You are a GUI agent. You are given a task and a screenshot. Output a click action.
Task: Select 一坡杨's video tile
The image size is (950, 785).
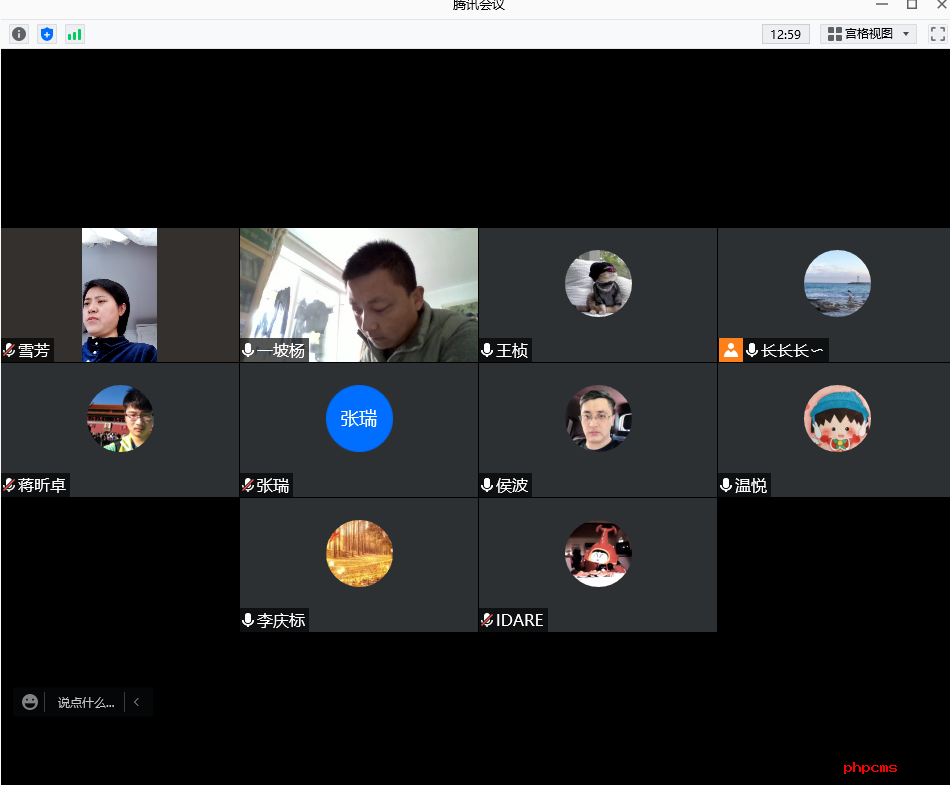point(359,295)
